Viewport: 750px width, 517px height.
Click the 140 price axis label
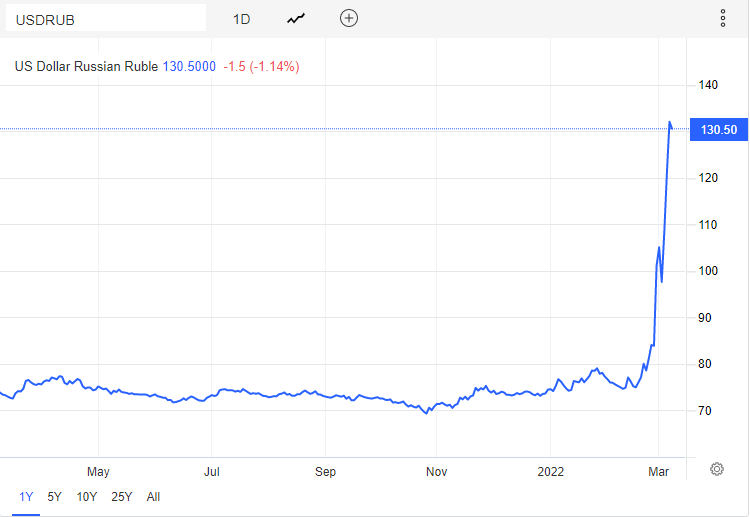click(708, 85)
